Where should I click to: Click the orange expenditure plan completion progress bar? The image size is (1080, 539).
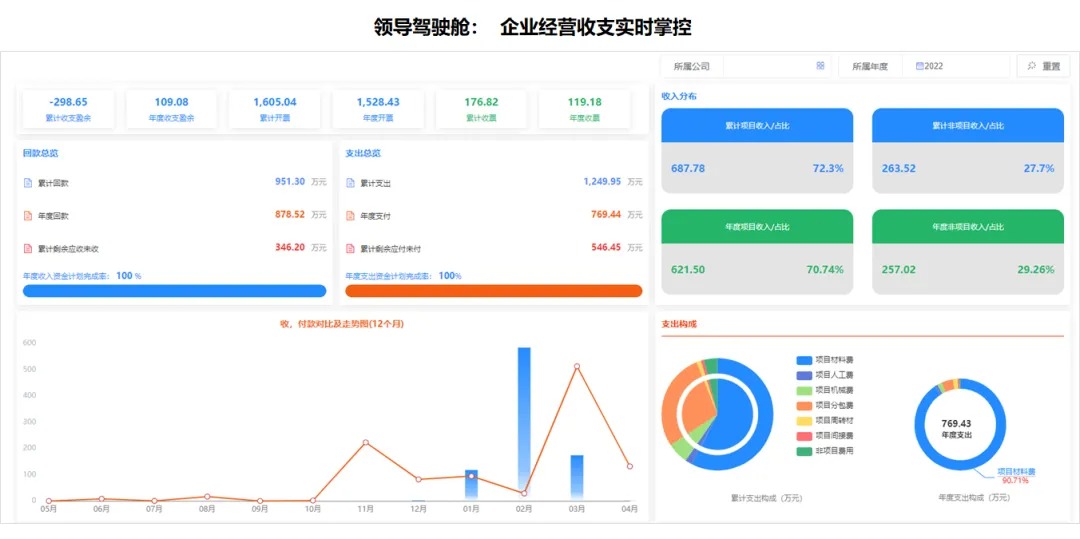point(494,290)
